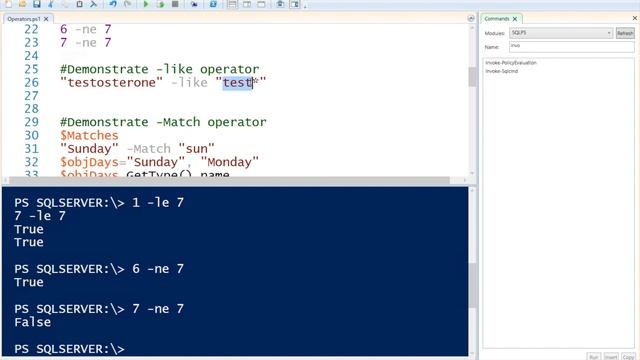Image resolution: width=640 pixels, height=360 pixels.
Task: Click the New script toolbar icon
Action: pyautogui.click(x=8, y=4)
